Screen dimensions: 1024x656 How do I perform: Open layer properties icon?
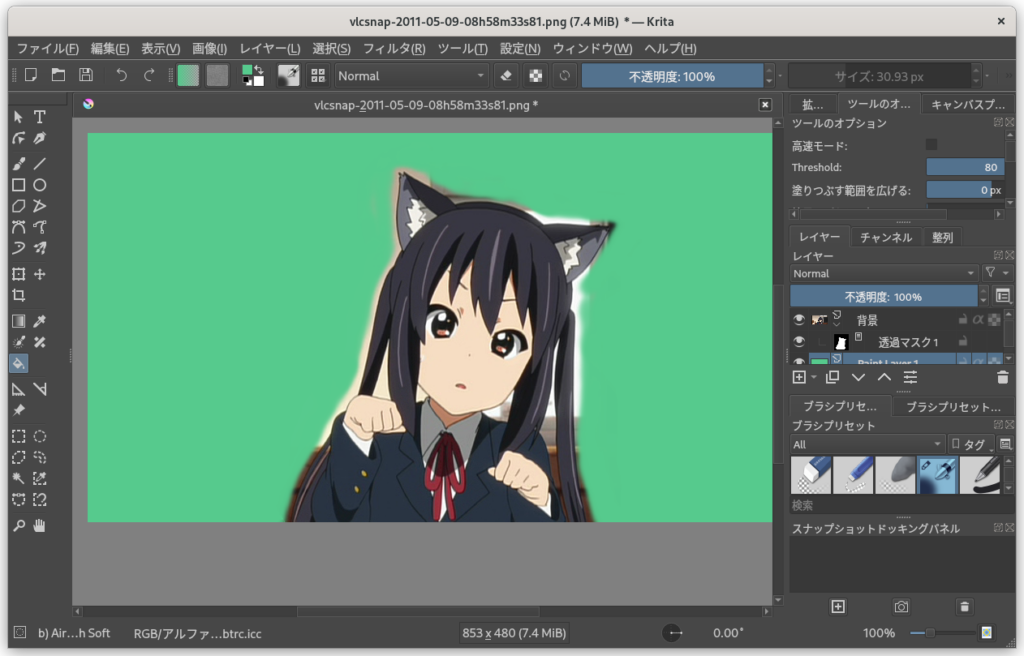pos(910,377)
